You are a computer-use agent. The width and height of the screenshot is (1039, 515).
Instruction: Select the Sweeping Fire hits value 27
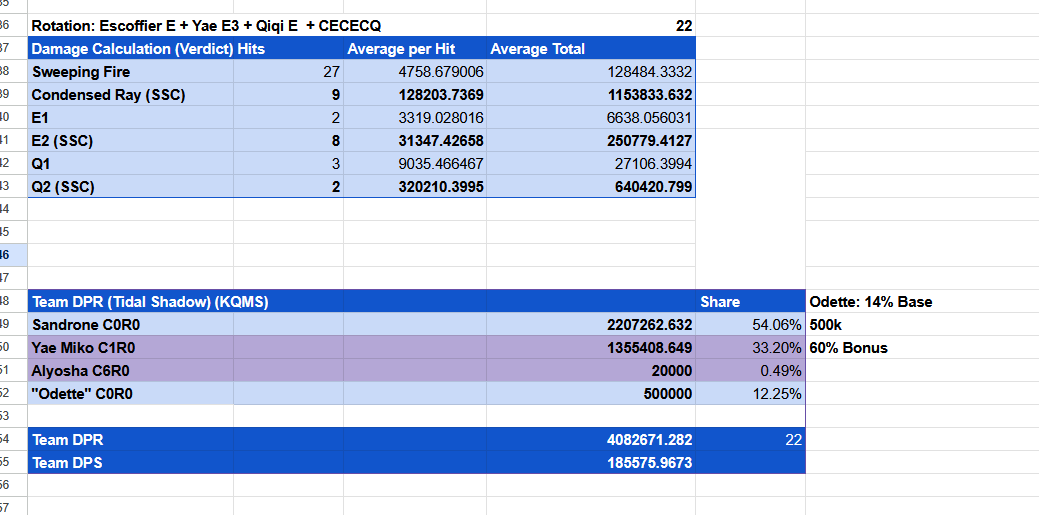click(288, 72)
